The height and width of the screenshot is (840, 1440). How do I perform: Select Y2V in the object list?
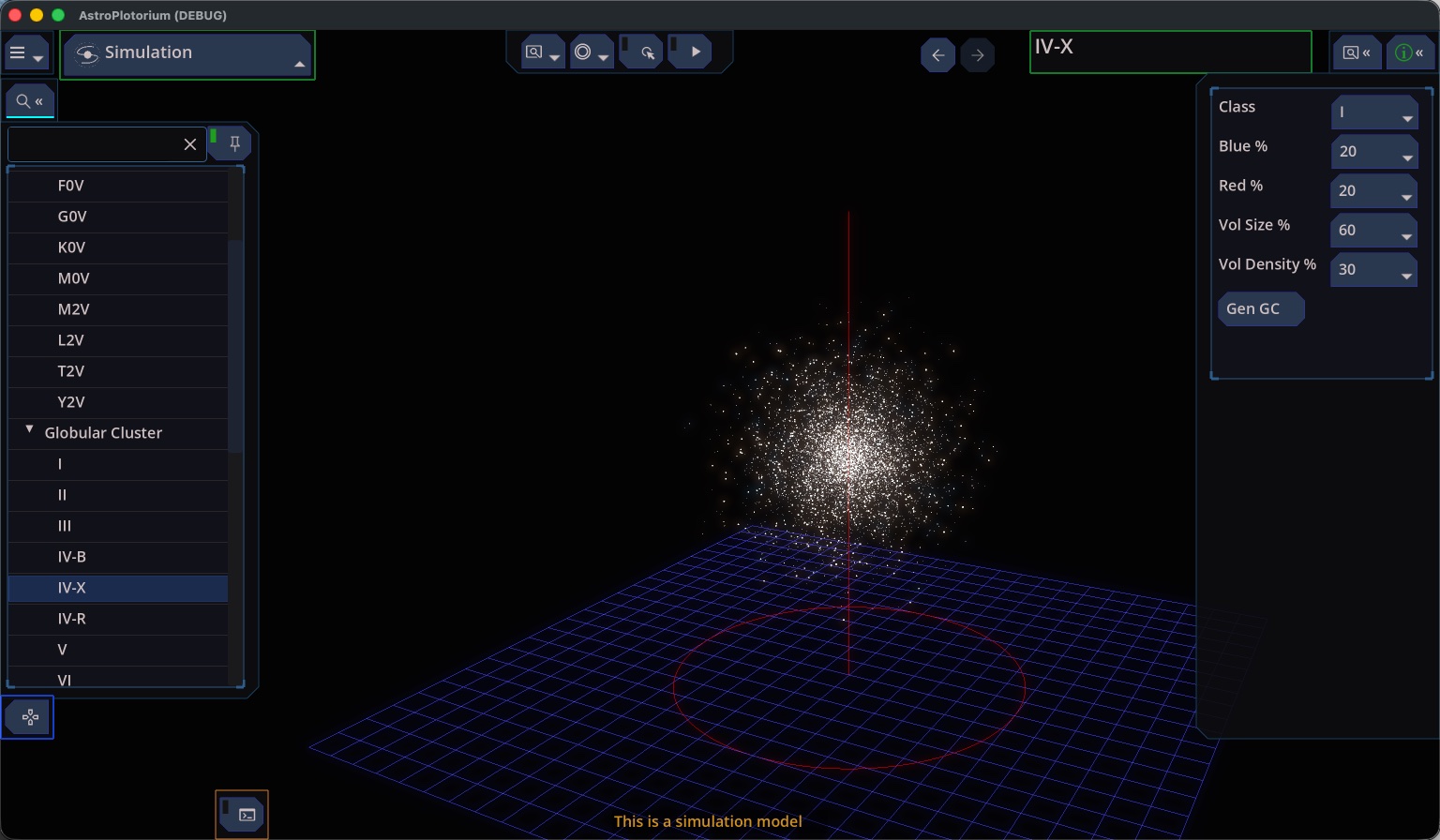click(118, 402)
